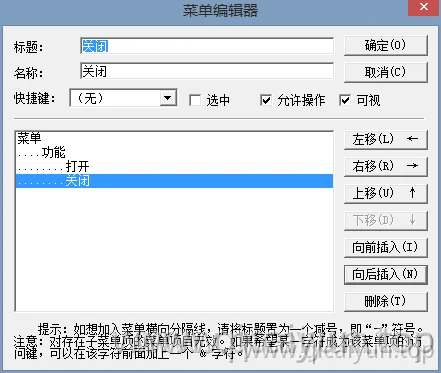Focus the 标题 input field

pyautogui.click(x=207, y=46)
